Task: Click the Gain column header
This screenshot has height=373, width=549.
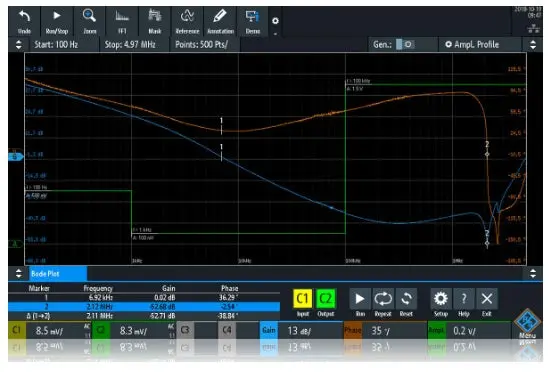Action: click(168, 288)
